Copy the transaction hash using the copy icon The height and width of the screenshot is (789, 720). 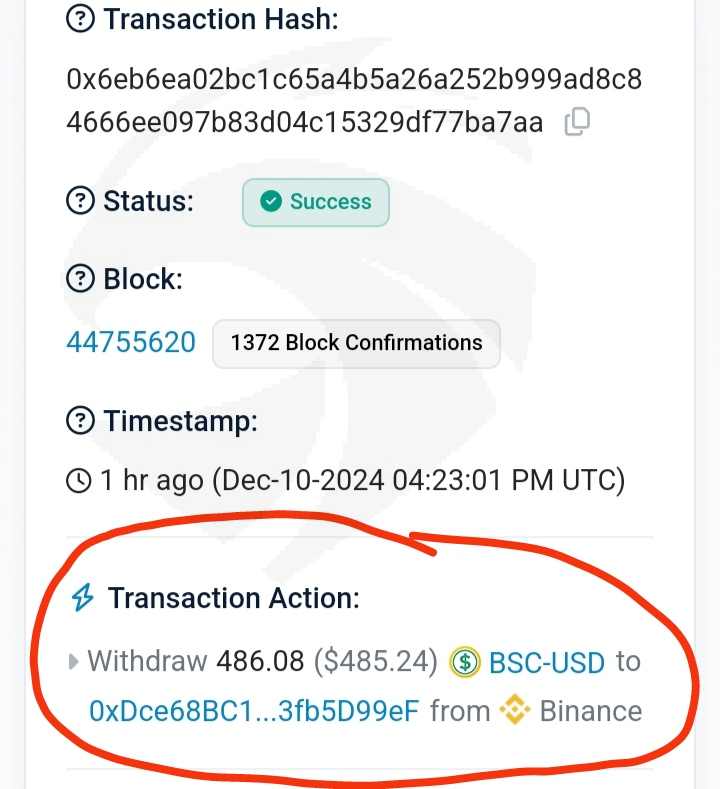tap(577, 122)
